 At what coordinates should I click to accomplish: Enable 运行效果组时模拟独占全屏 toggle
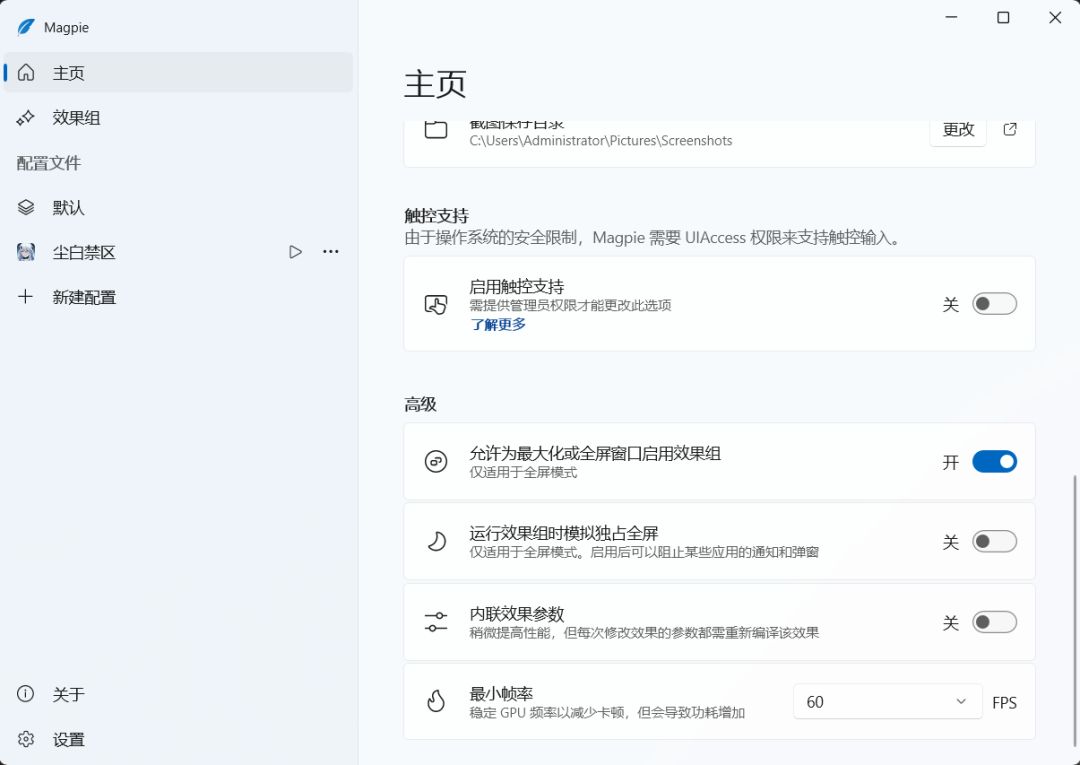(994, 541)
